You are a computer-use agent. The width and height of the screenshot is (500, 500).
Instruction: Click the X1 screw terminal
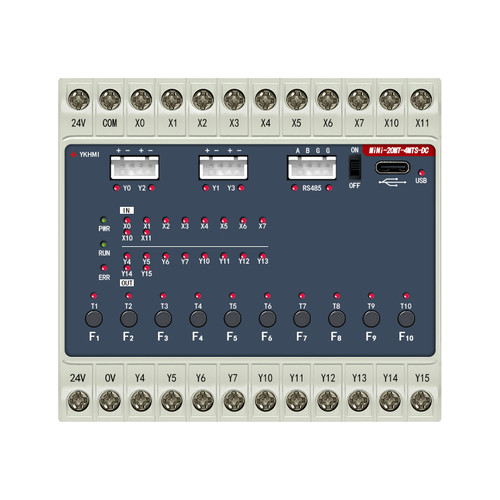tap(172, 99)
